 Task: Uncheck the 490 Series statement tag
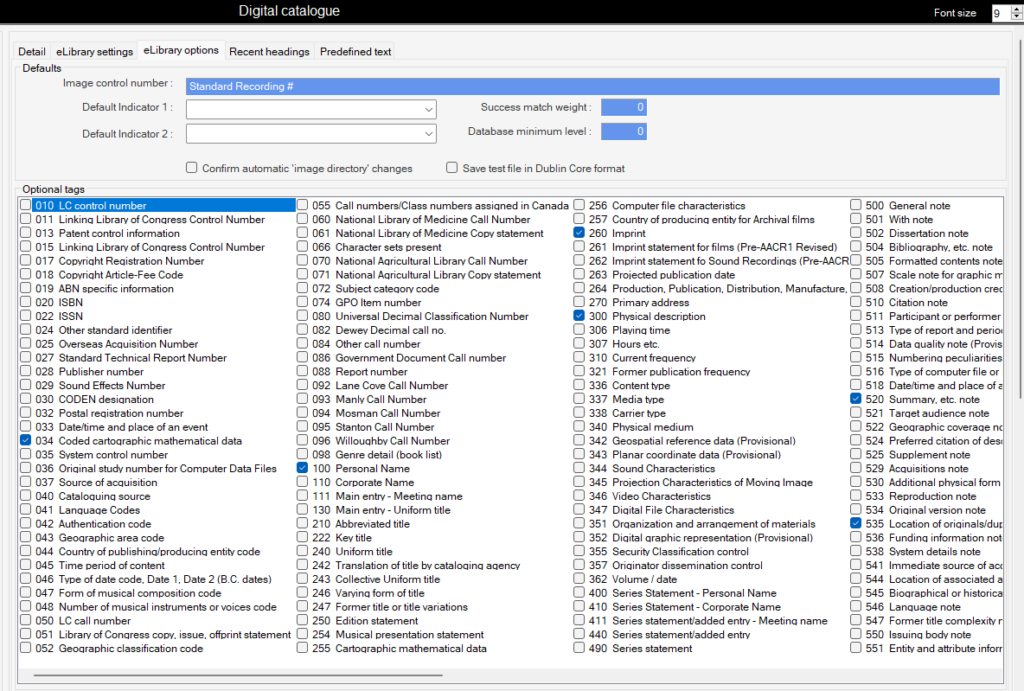pyautogui.click(x=578, y=647)
